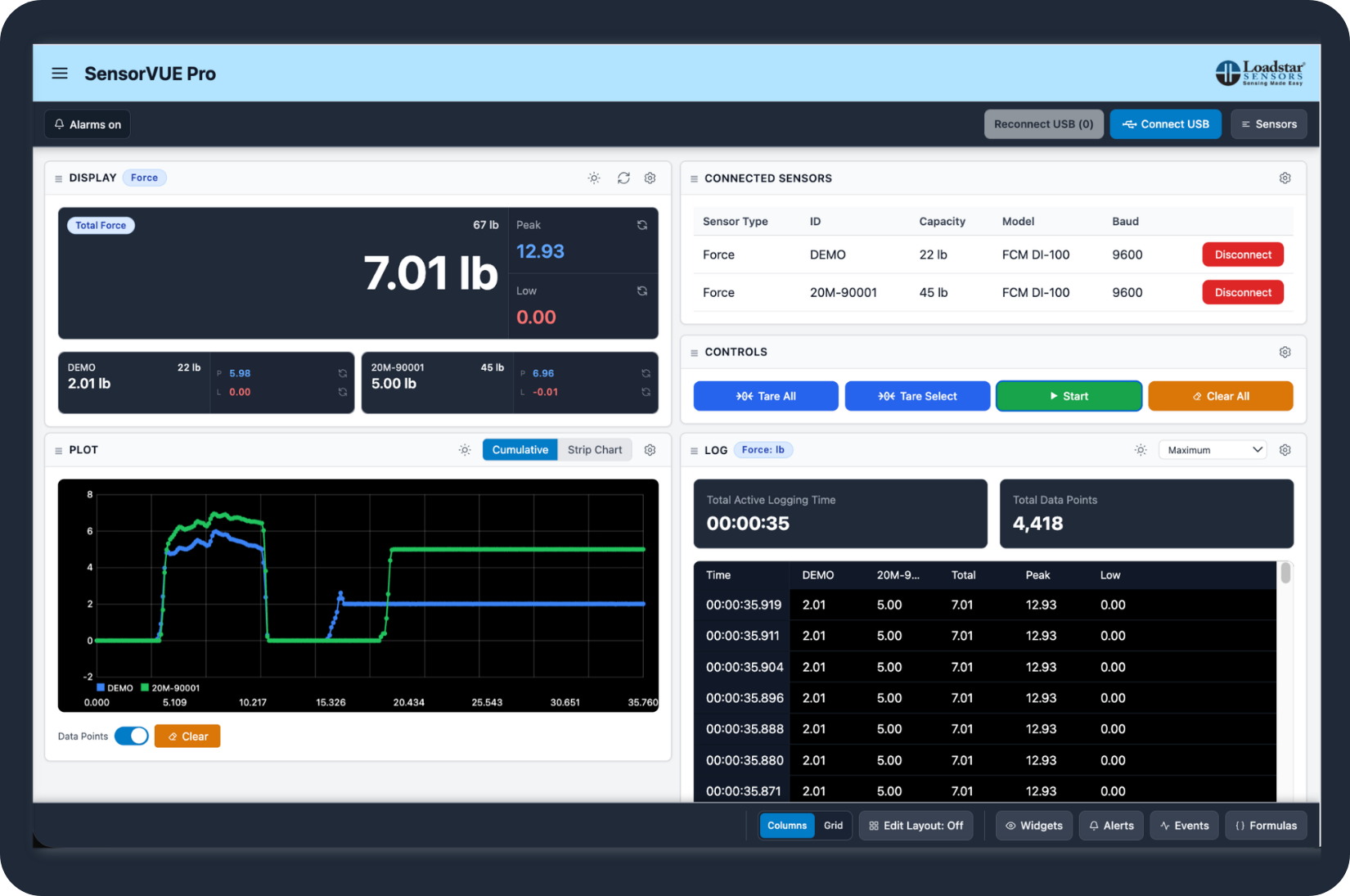
Task: Start logging with the Start button
Action: (x=1069, y=396)
